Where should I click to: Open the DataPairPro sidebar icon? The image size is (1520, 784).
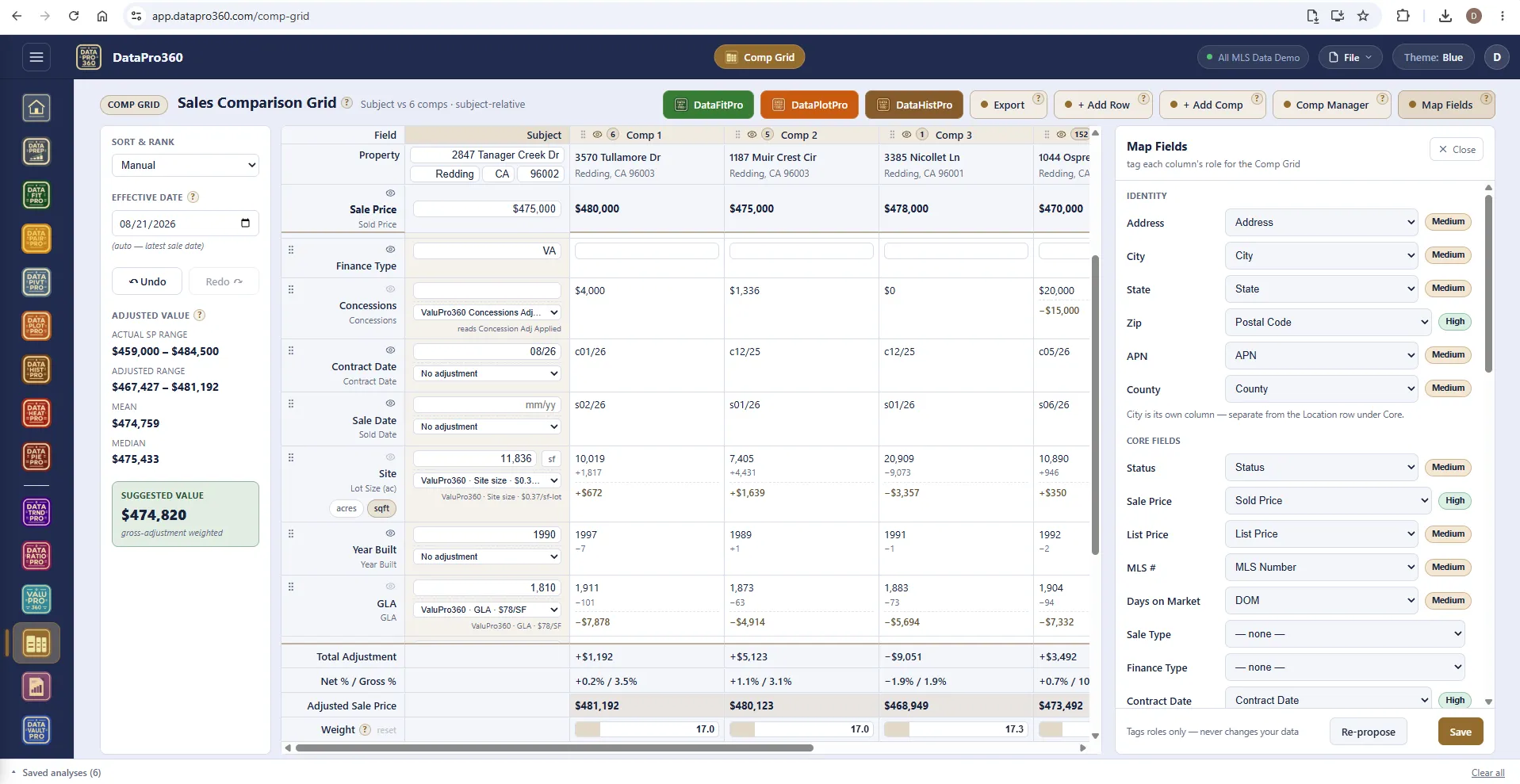point(36,239)
